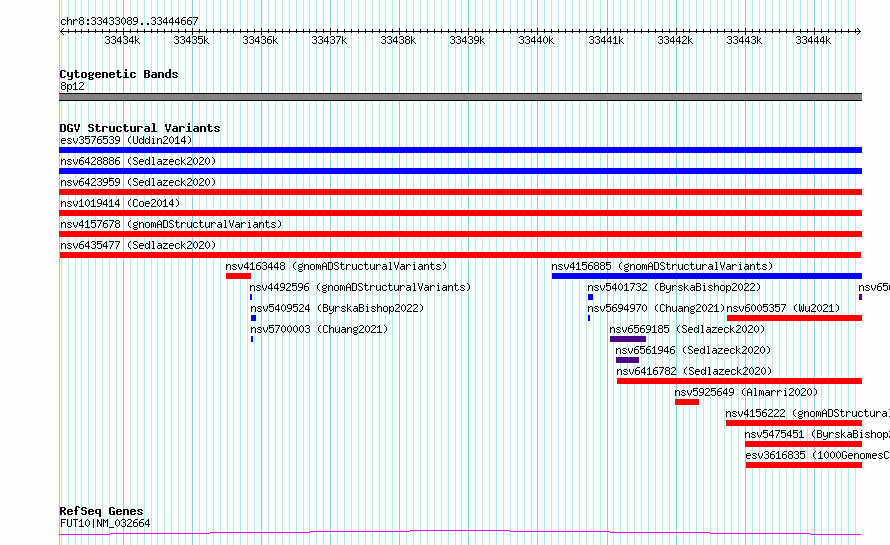Open nsv4492596 (gnomADStructuralVariants) label
Viewport: 890px width, 545px height.
click(360, 287)
